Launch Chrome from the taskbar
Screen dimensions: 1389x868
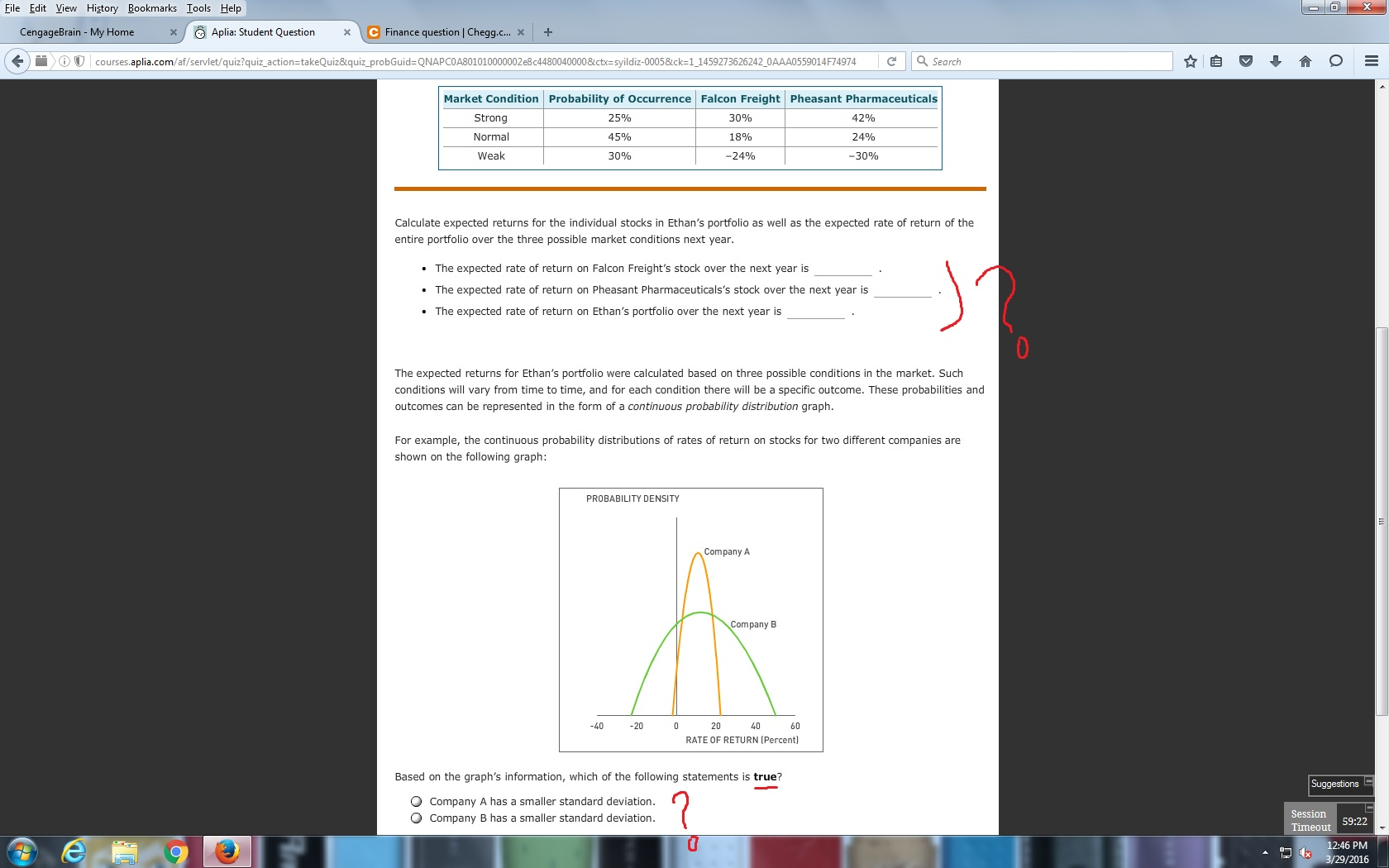175,852
